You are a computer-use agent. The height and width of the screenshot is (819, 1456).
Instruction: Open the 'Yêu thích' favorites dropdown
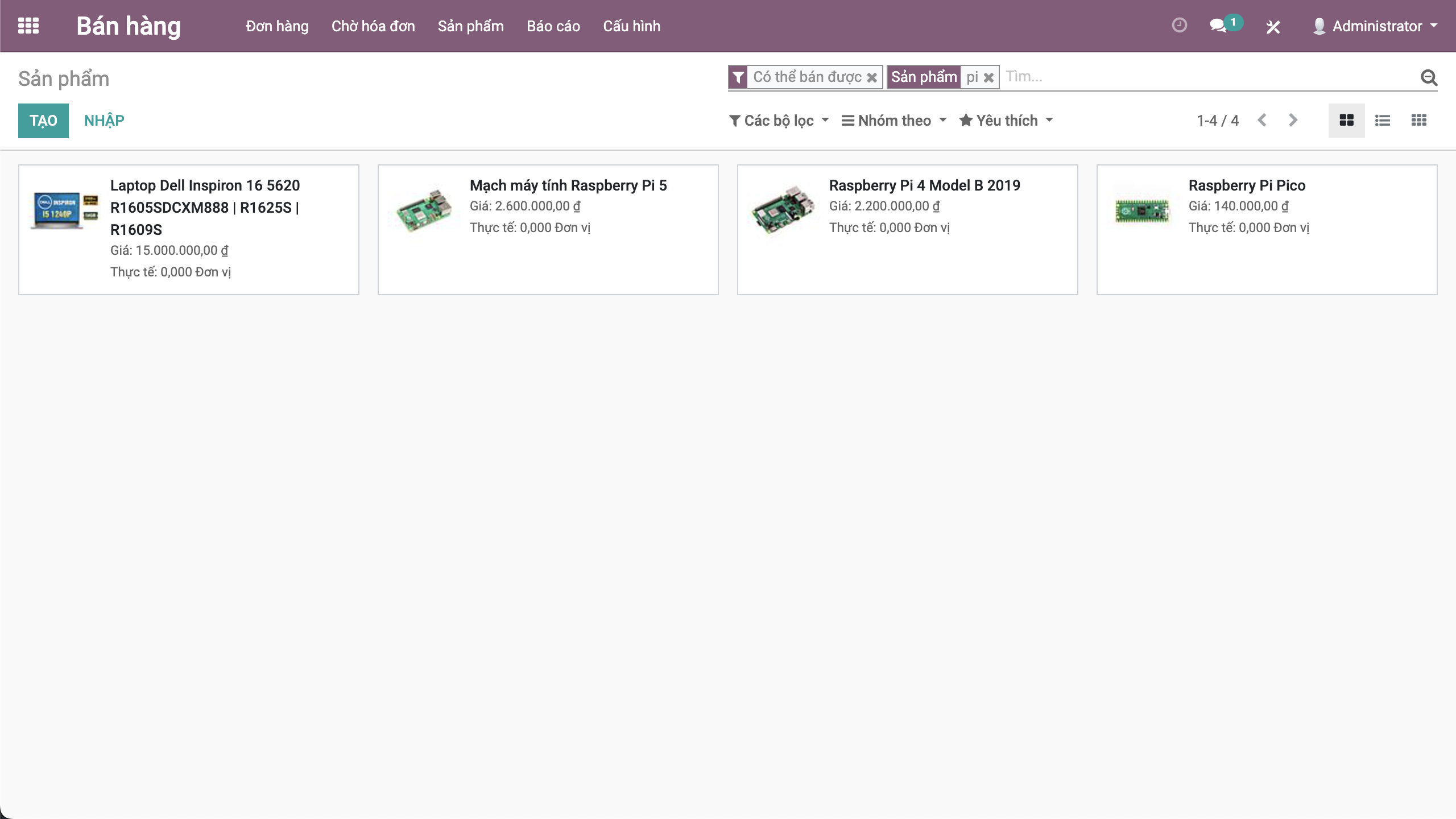coord(1006,121)
